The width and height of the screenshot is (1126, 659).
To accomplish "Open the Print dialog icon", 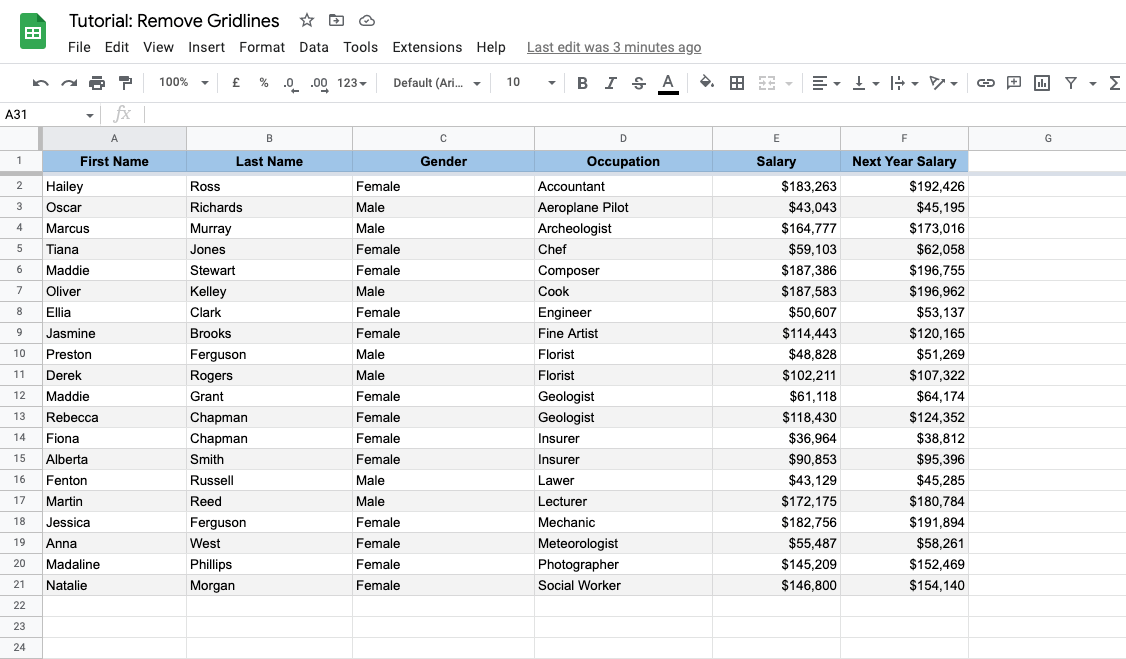I will (x=97, y=83).
